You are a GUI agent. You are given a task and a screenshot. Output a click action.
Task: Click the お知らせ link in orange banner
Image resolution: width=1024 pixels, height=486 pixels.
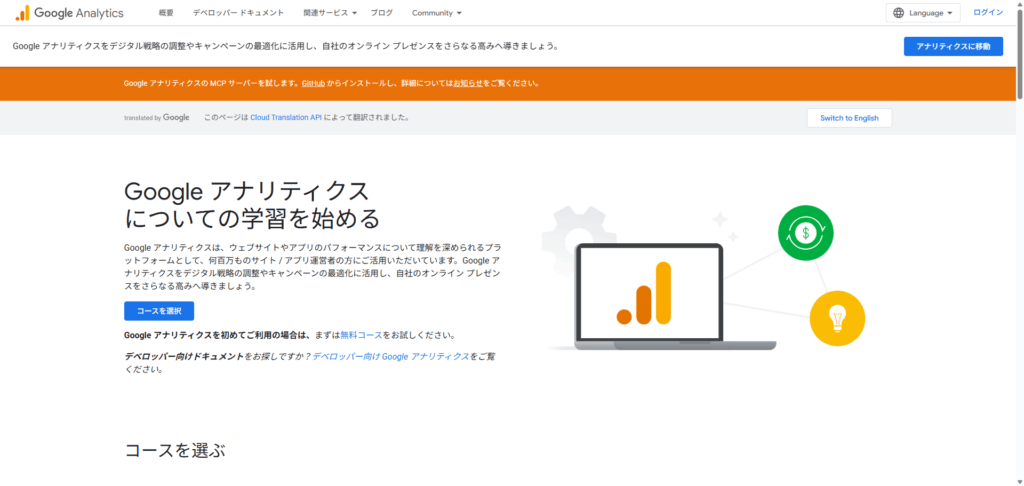pos(468,84)
